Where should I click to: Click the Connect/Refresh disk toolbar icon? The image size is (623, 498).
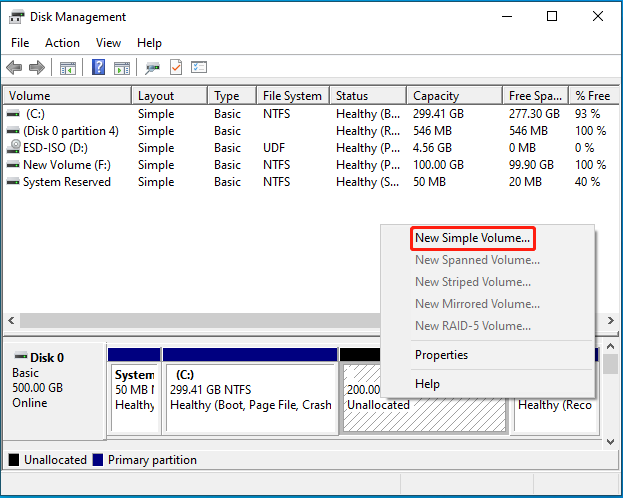tap(152, 68)
